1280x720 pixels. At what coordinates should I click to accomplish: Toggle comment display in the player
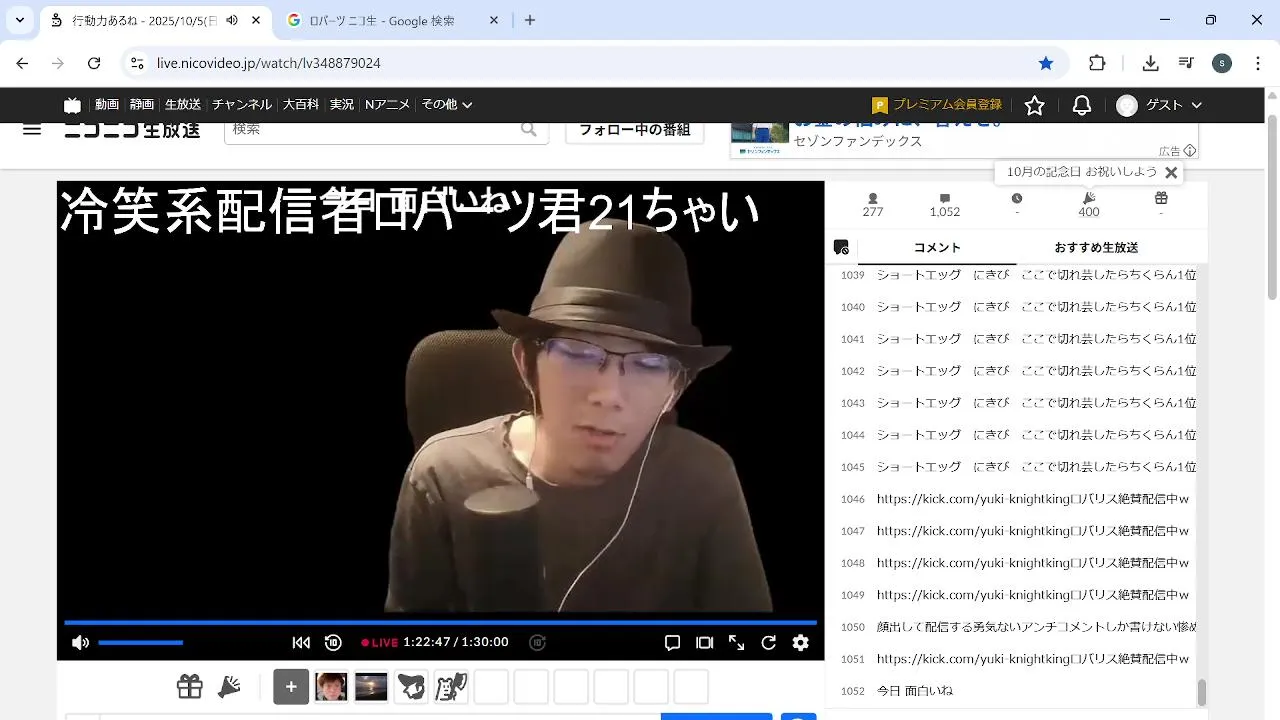[672, 643]
